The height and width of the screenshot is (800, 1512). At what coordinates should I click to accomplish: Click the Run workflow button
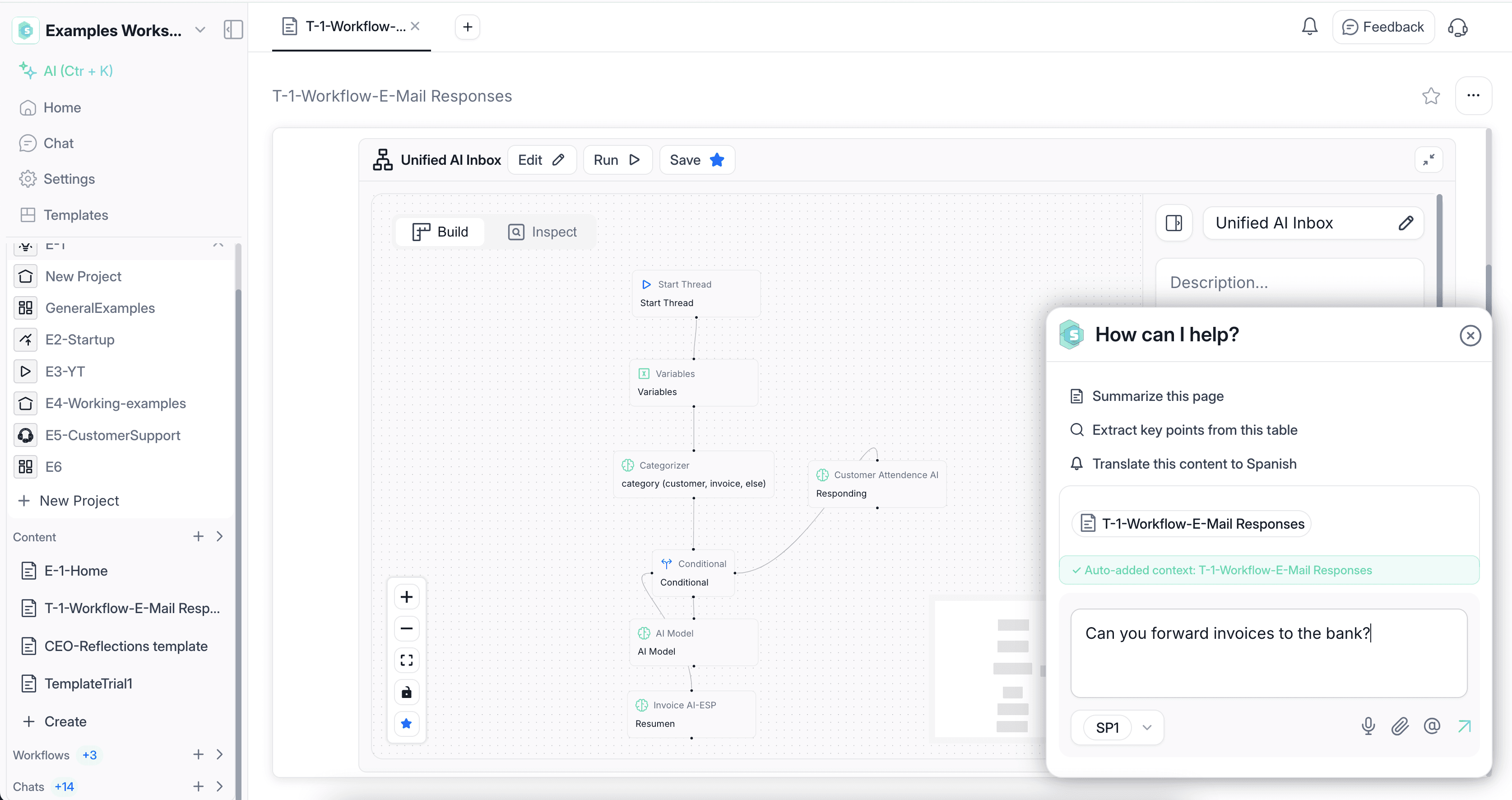point(616,160)
